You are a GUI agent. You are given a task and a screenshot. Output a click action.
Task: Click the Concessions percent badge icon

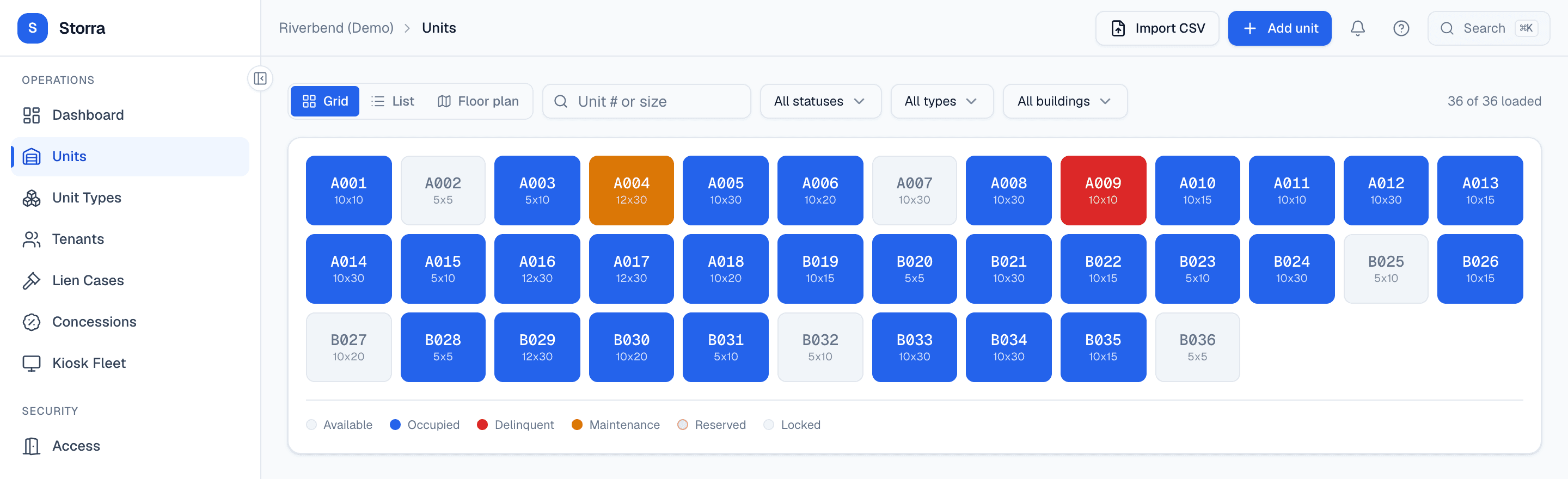coord(31,322)
